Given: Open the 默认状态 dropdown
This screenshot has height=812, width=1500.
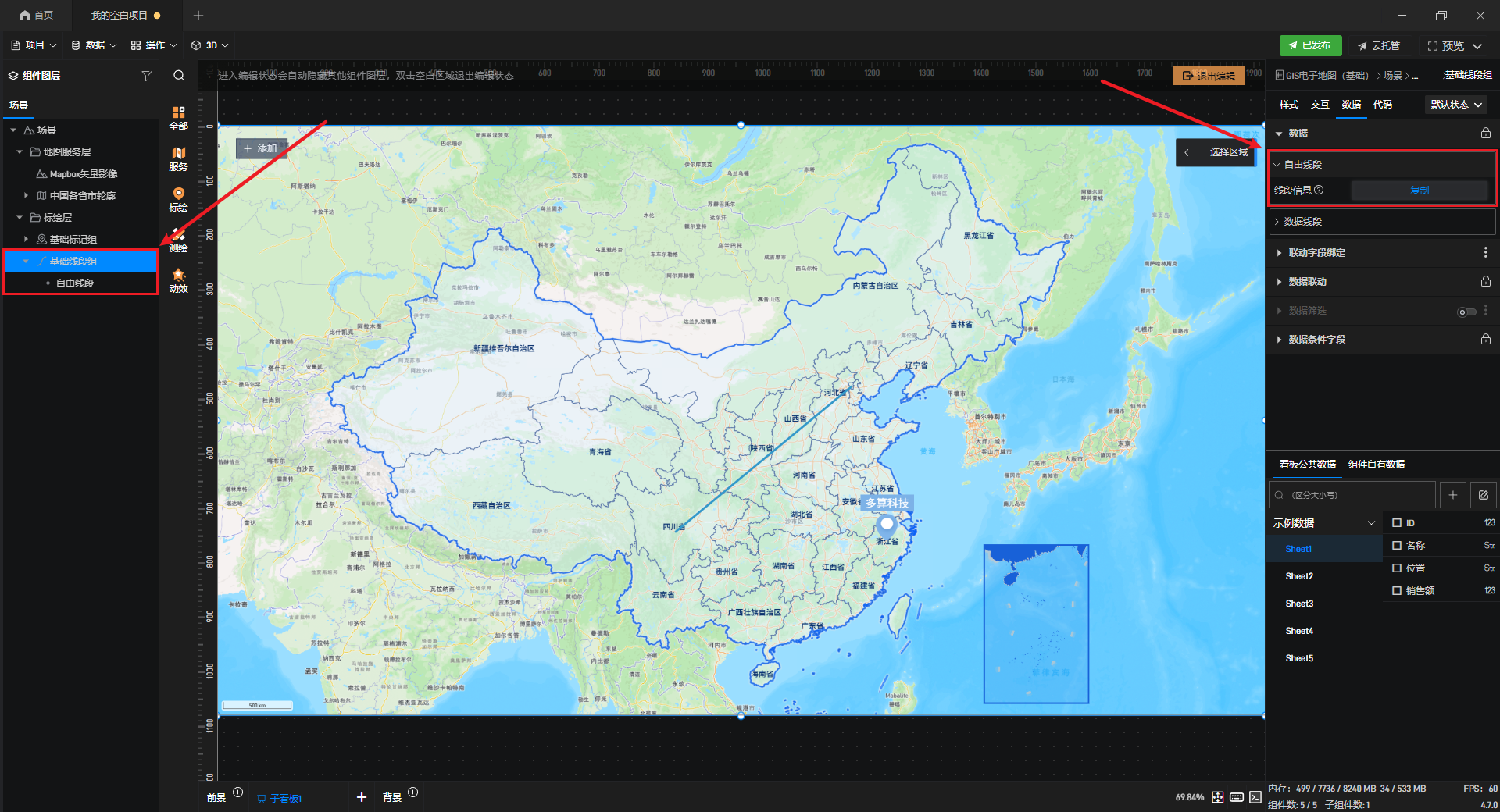Looking at the screenshot, I should [x=1455, y=105].
